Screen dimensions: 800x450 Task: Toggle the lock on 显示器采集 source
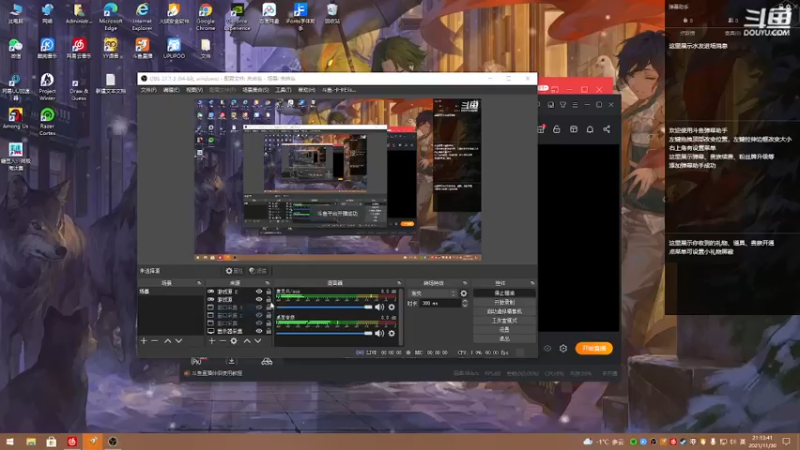[x=268, y=331]
